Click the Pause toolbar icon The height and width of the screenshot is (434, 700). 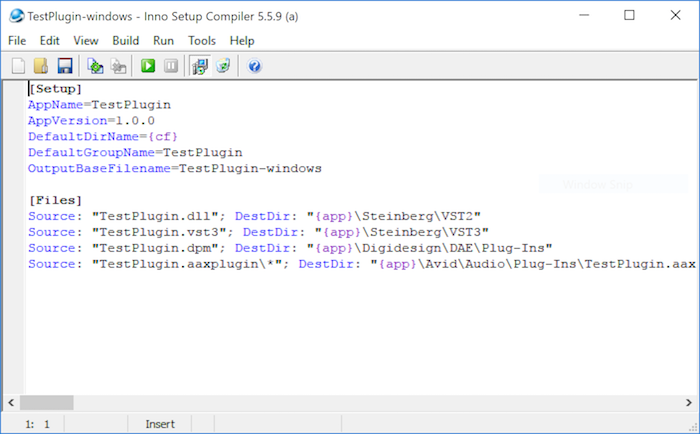(x=171, y=66)
